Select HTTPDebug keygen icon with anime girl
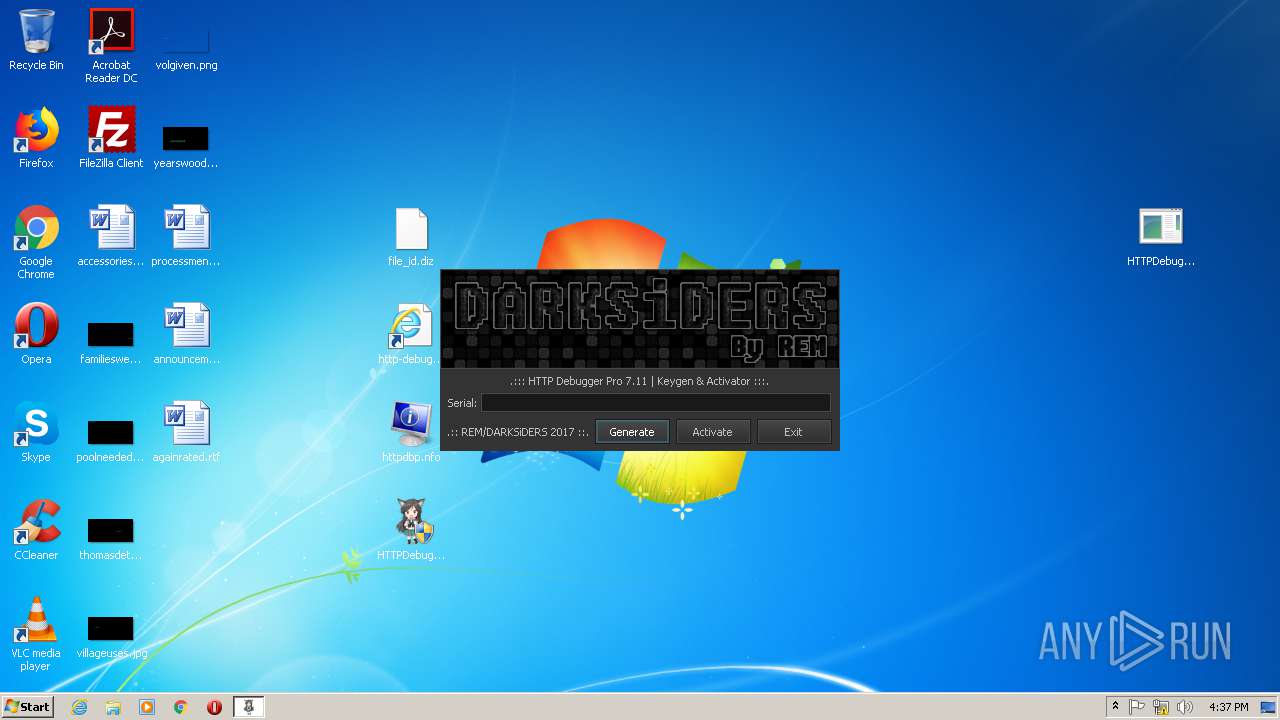1280x720 pixels. coord(411,531)
